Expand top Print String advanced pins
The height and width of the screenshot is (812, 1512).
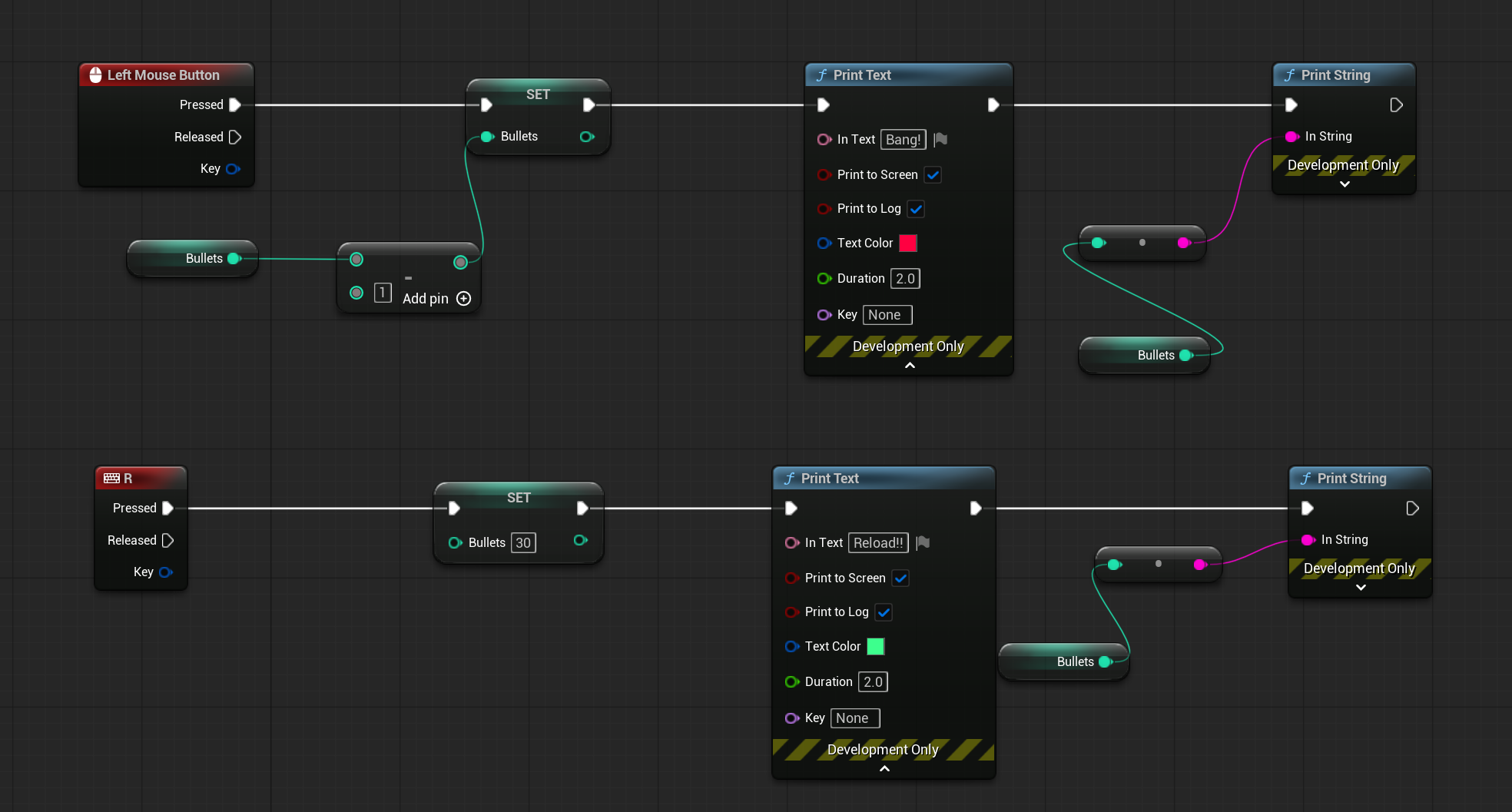(1345, 184)
